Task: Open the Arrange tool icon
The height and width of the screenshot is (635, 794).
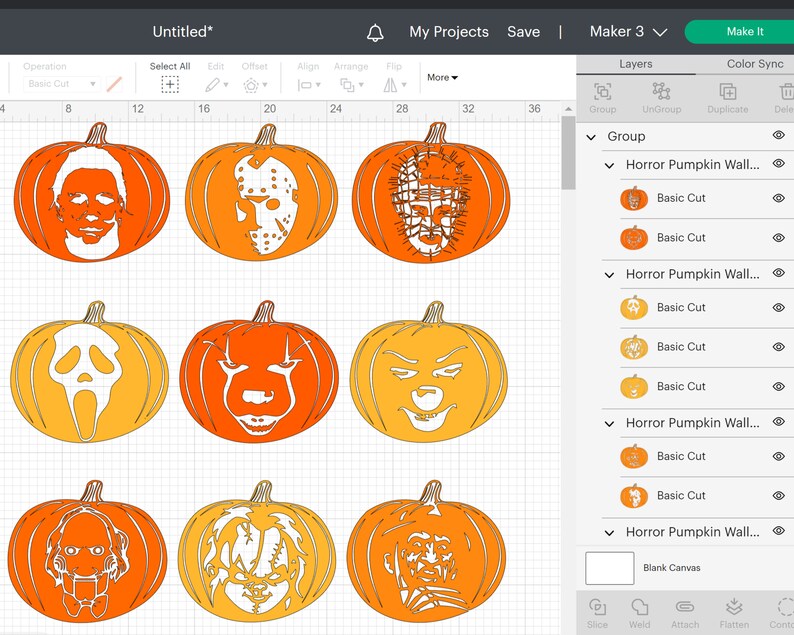Action: click(347, 85)
